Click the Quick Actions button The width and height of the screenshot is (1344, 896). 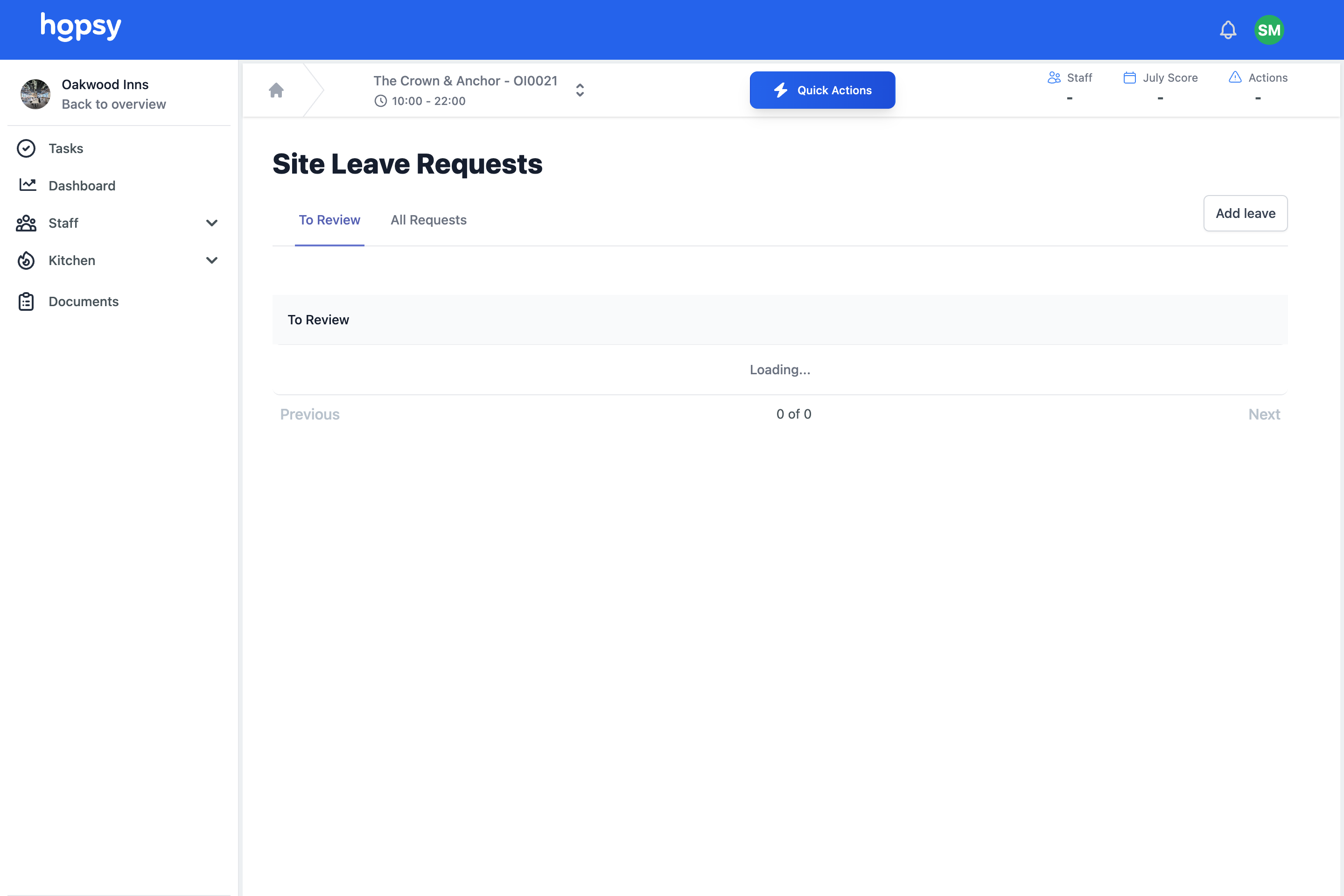tap(822, 90)
